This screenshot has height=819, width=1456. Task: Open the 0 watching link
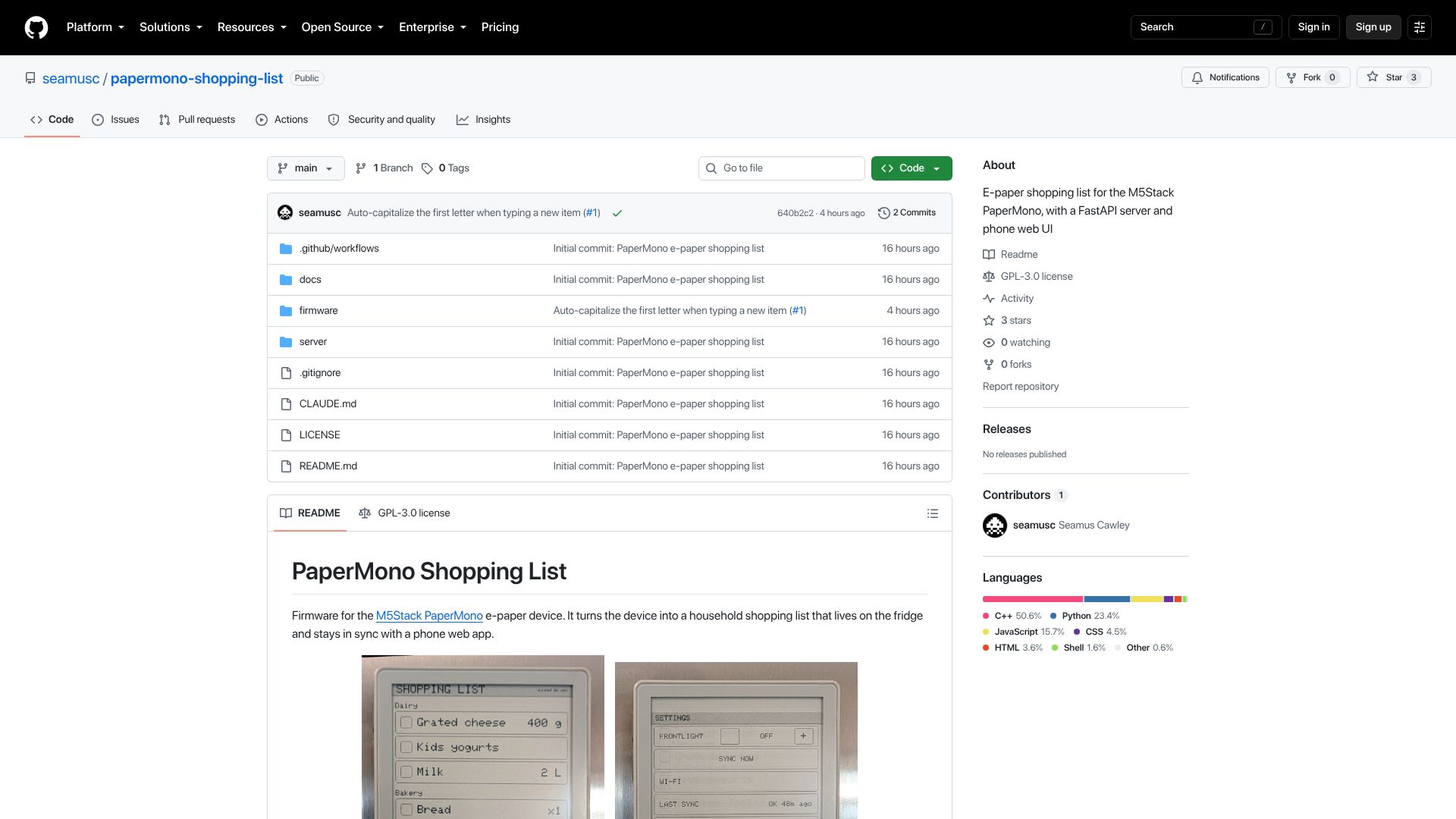(1017, 343)
